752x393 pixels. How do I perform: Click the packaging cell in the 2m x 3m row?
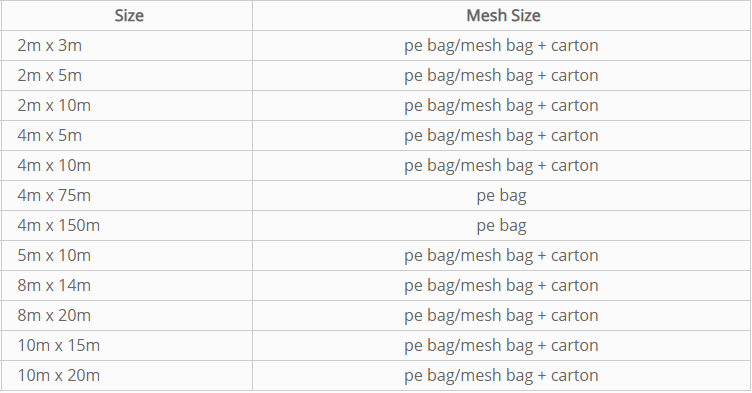click(502, 46)
